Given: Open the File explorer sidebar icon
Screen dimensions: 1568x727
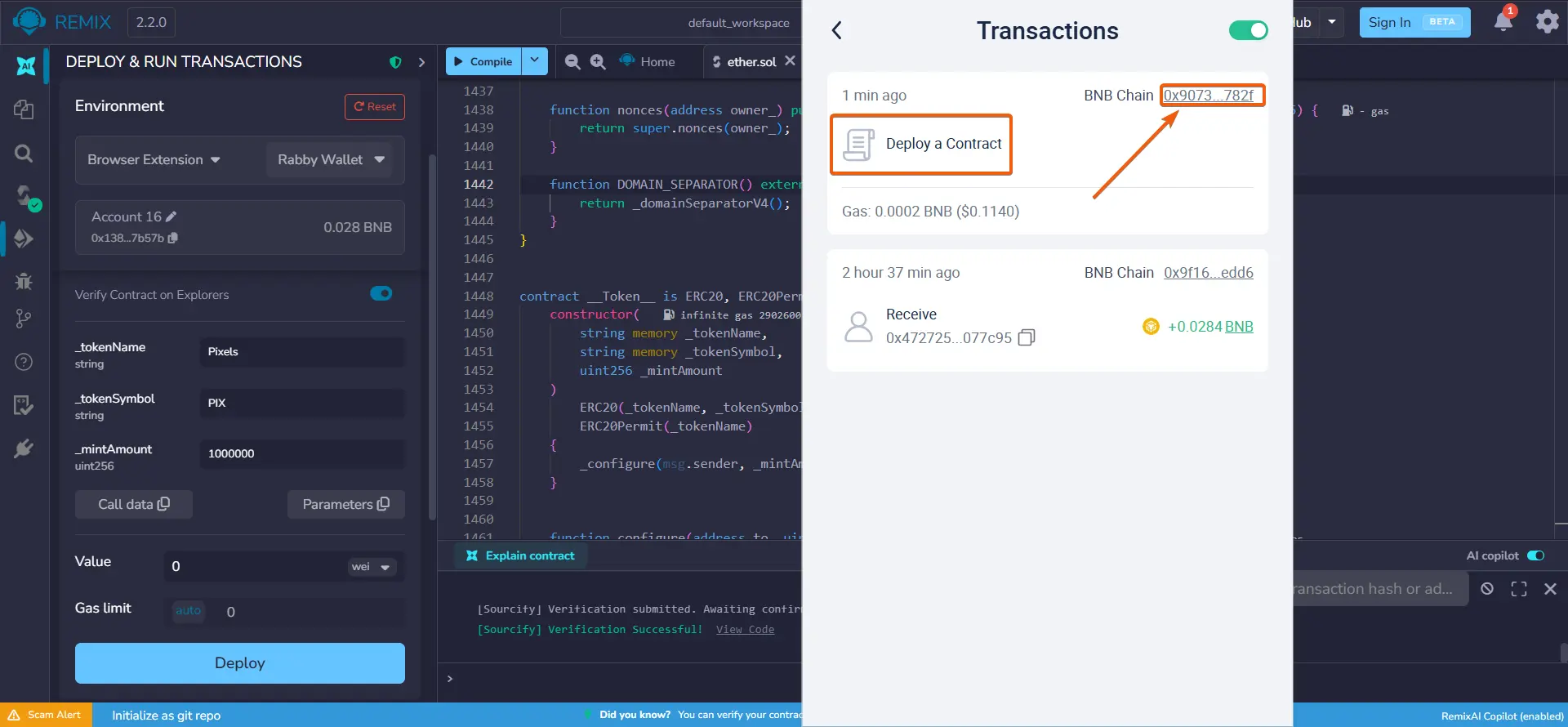Looking at the screenshot, I should click(24, 109).
